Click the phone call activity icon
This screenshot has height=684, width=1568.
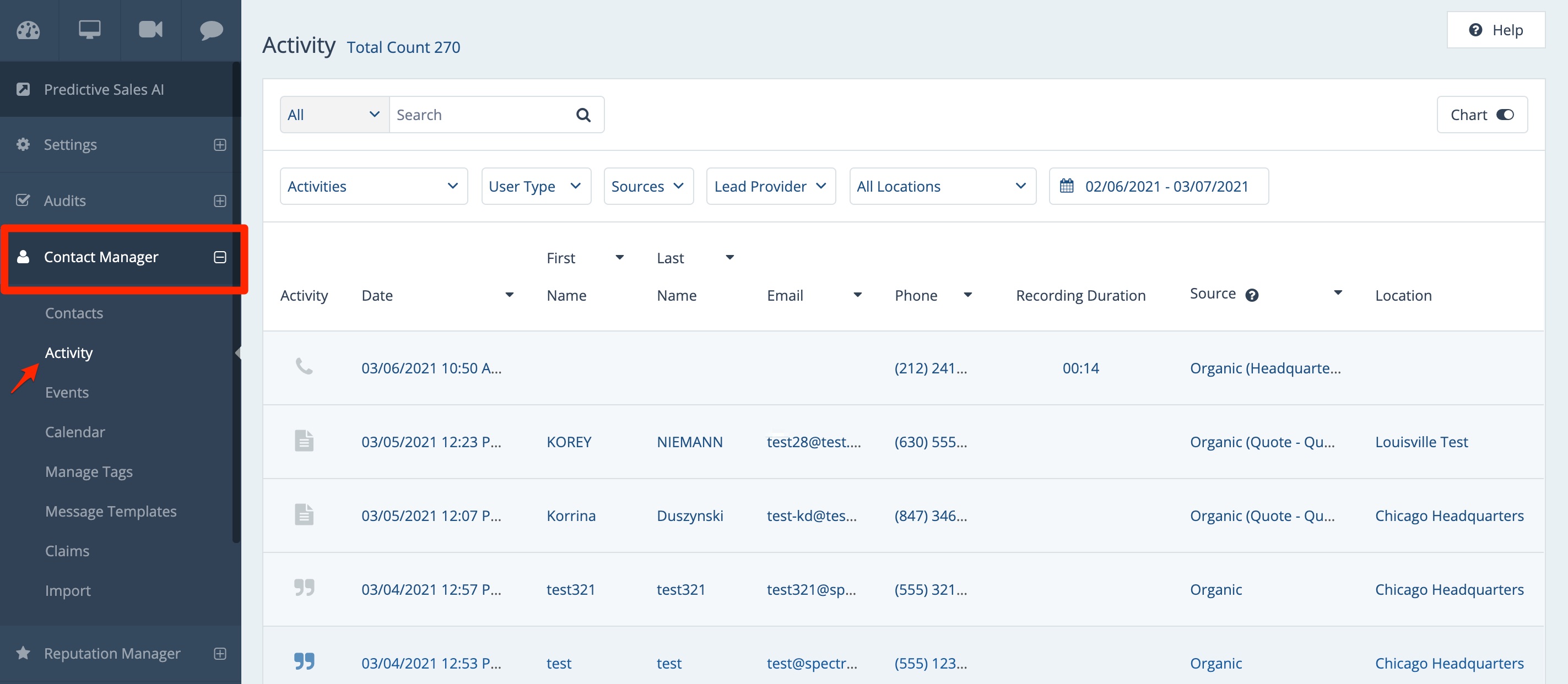click(x=304, y=367)
